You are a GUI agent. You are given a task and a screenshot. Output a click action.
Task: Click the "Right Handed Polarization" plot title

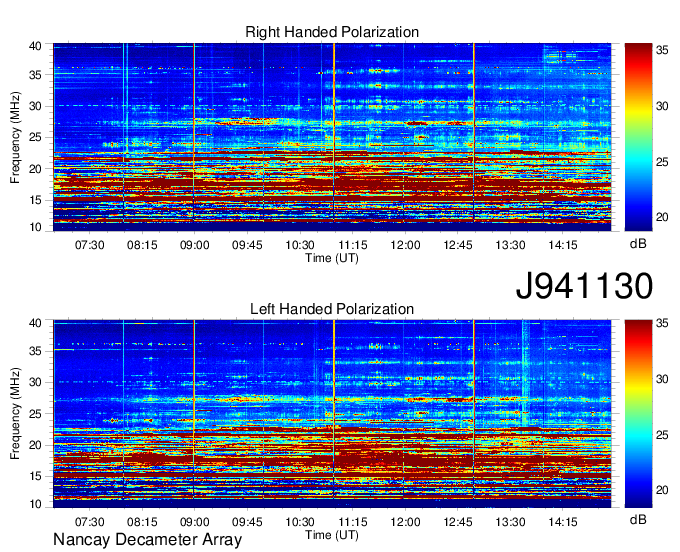tap(332, 32)
